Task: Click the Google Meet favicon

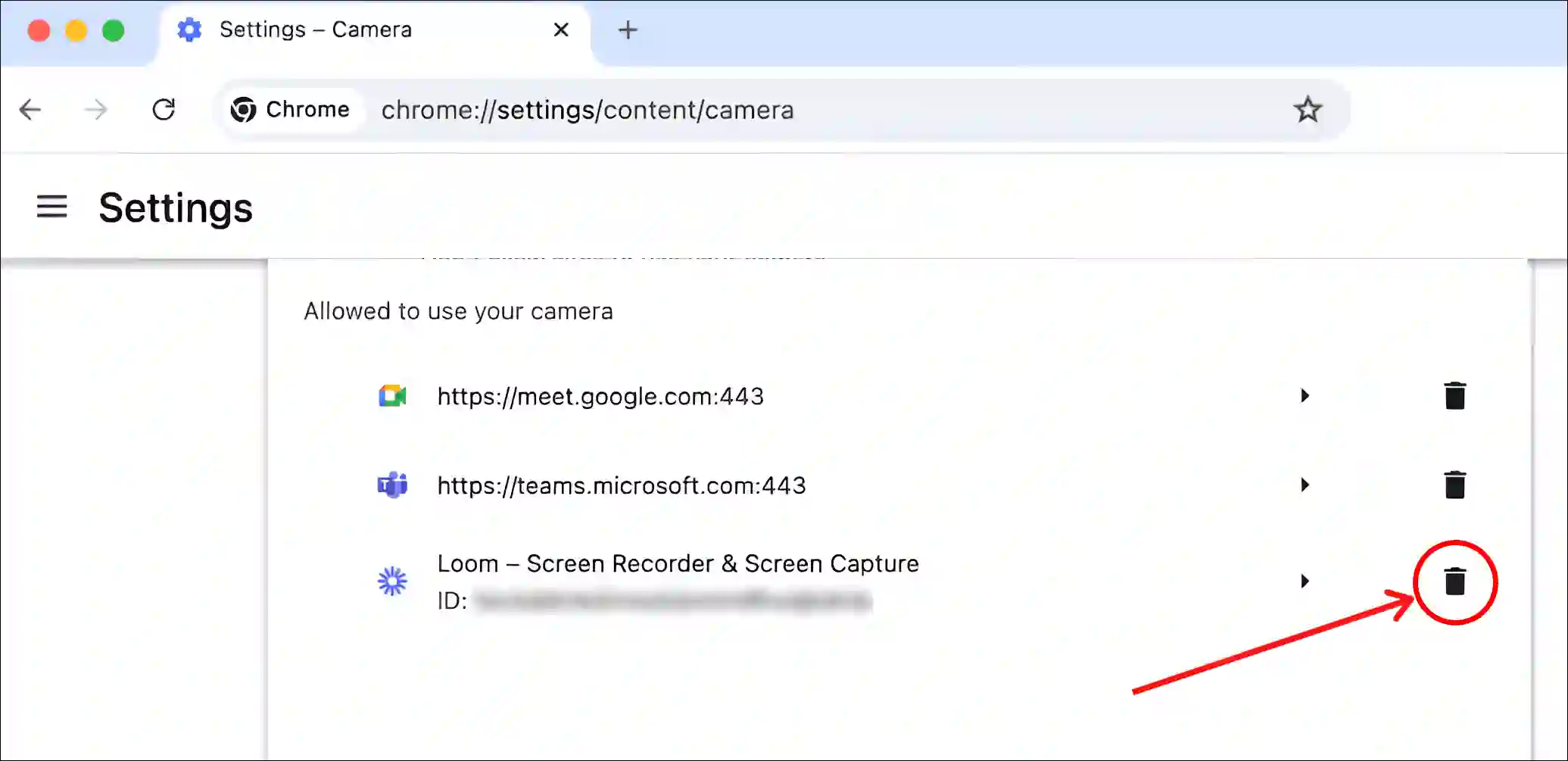Action: [392, 396]
